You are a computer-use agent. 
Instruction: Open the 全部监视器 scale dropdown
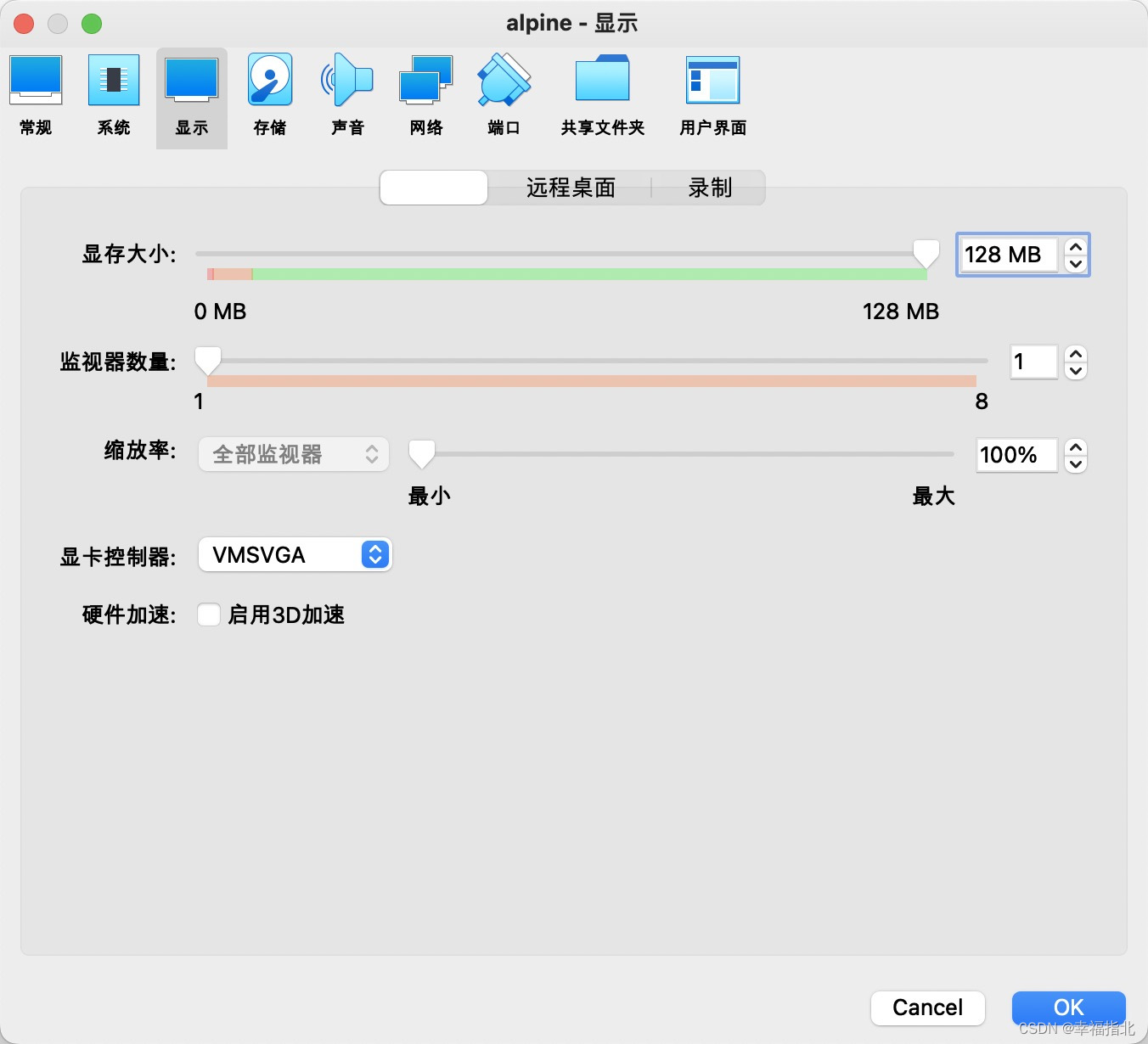294,455
